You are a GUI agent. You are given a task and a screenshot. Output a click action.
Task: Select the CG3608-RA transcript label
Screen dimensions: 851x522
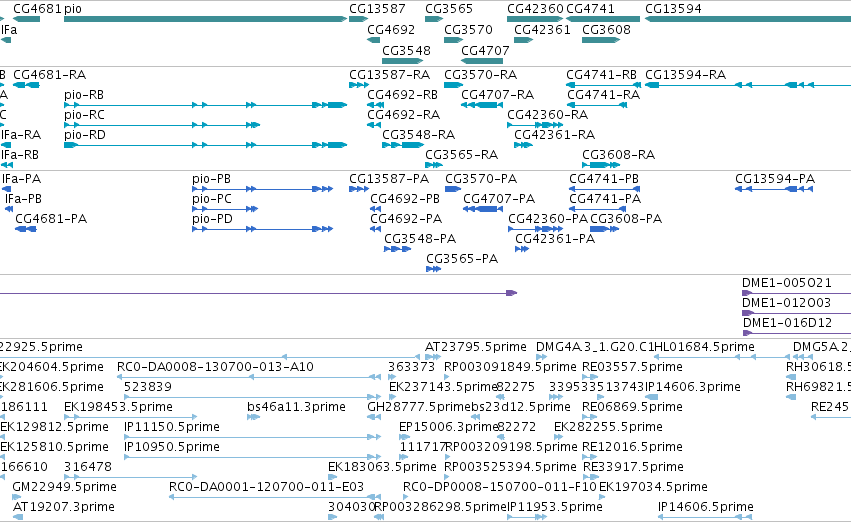pyautogui.click(x=619, y=155)
